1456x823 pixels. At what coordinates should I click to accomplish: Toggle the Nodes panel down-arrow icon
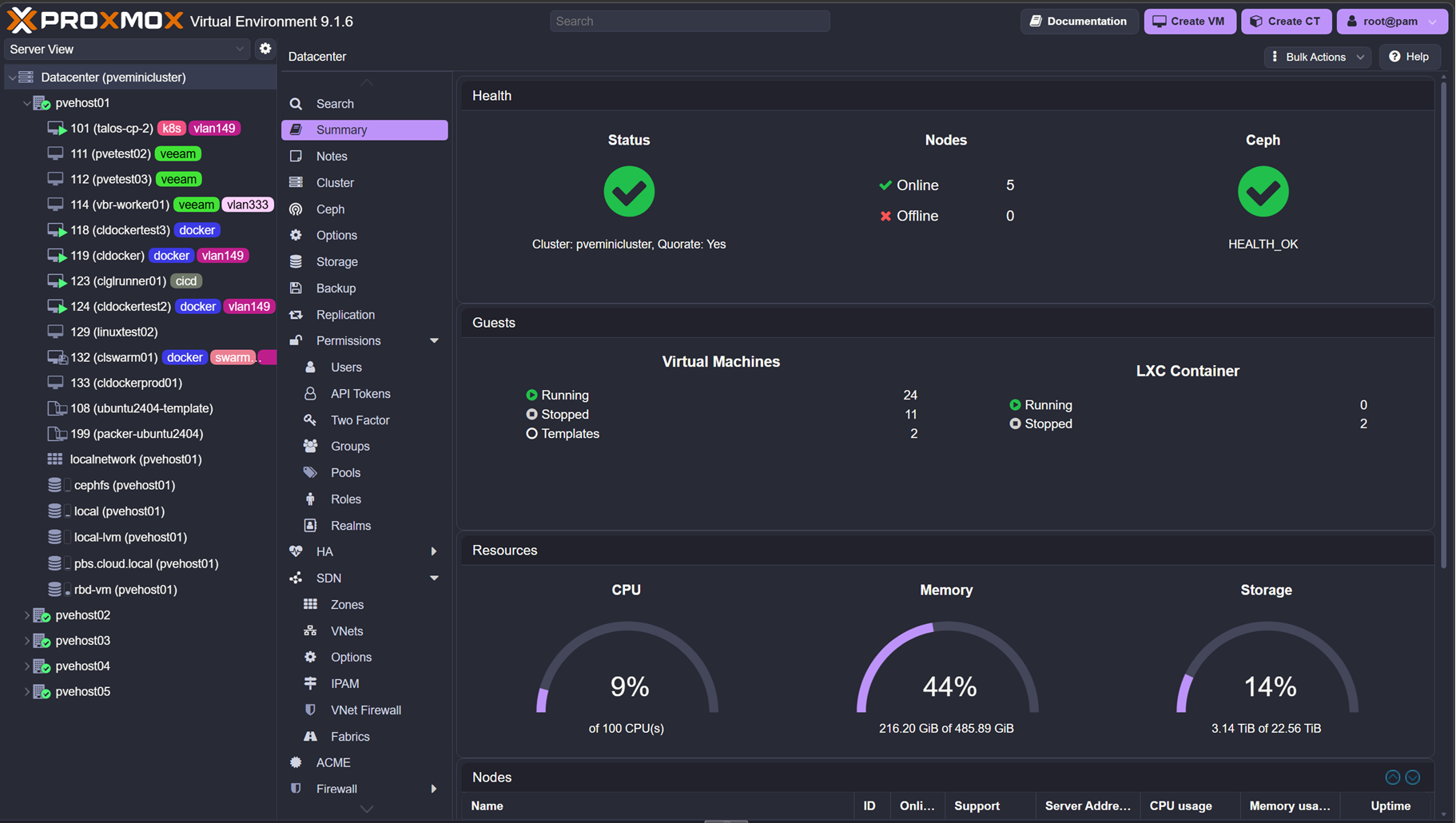coord(1413,777)
